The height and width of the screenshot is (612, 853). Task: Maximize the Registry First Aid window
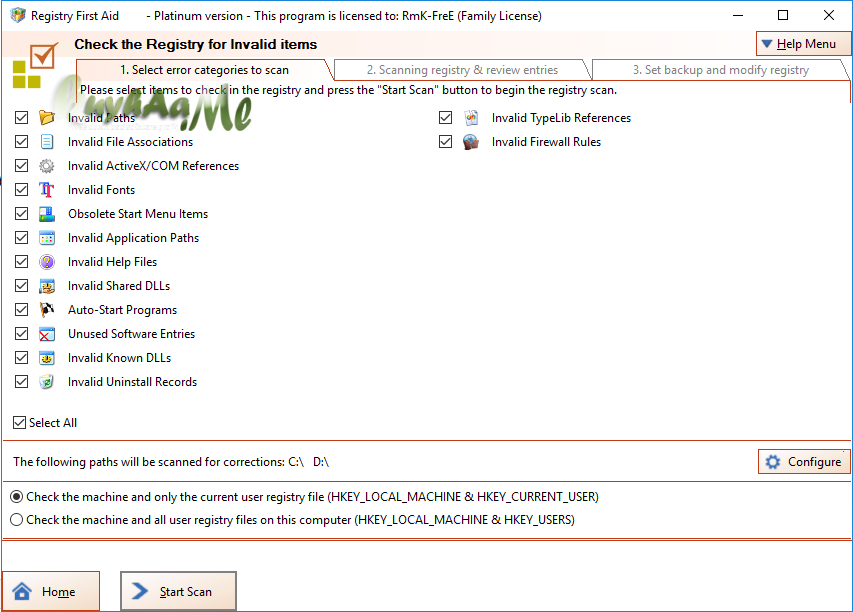coord(783,15)
